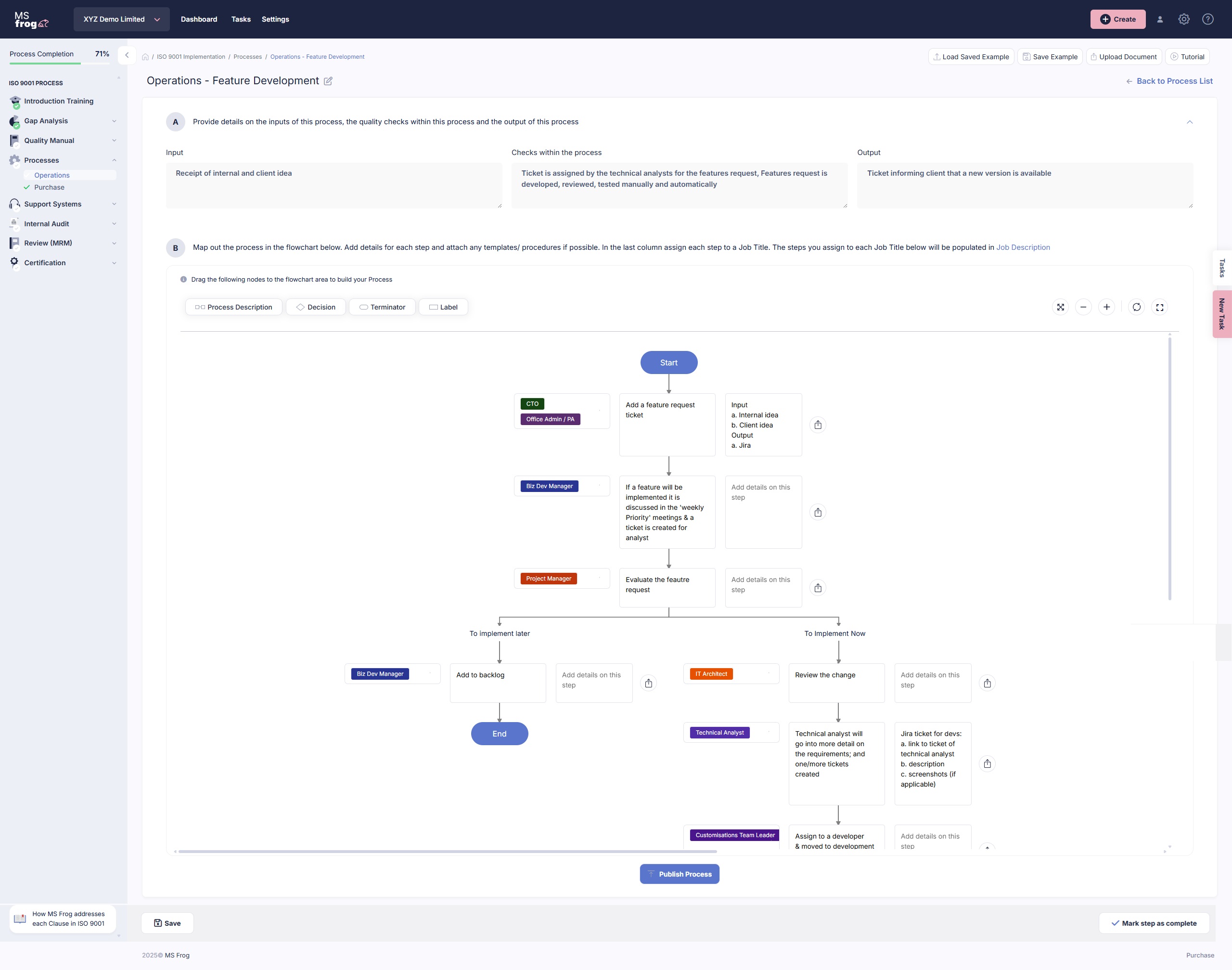The width and height of the screenshot is (1232, 970).
Task: Open the Tasks menu item
Action: 241,19
